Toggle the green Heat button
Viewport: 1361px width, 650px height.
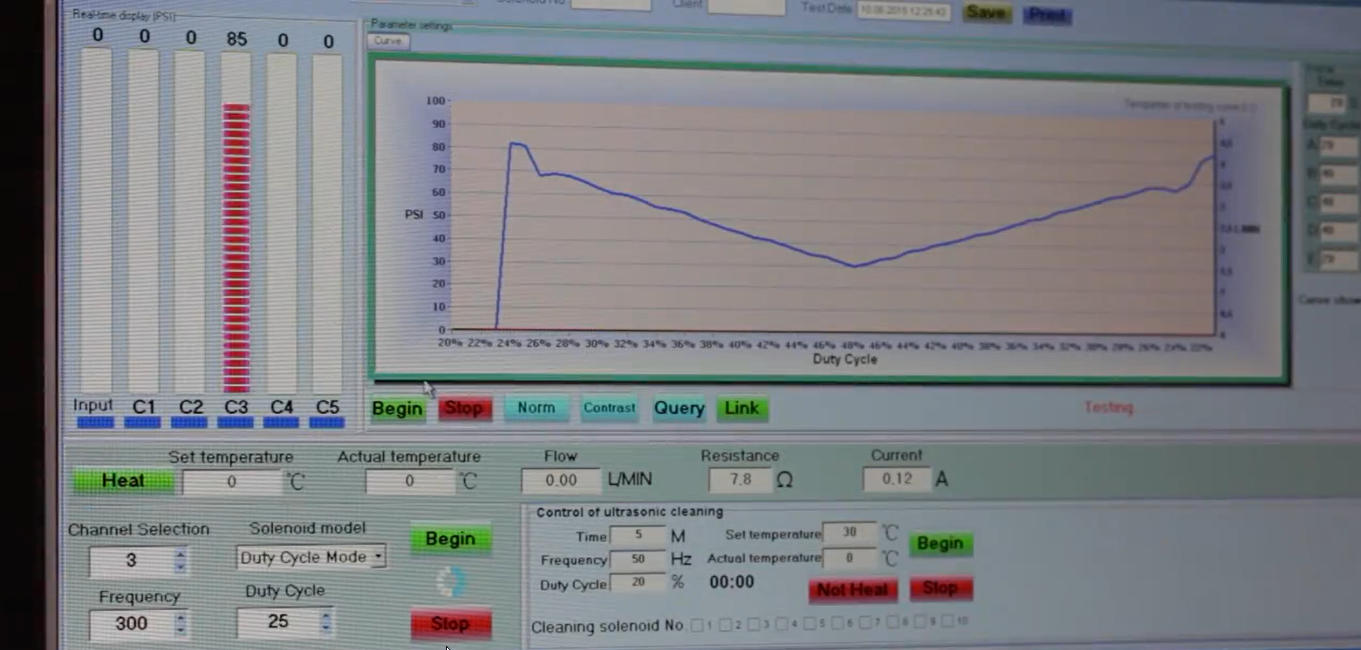pyautogui.click(x=123, y=480)
